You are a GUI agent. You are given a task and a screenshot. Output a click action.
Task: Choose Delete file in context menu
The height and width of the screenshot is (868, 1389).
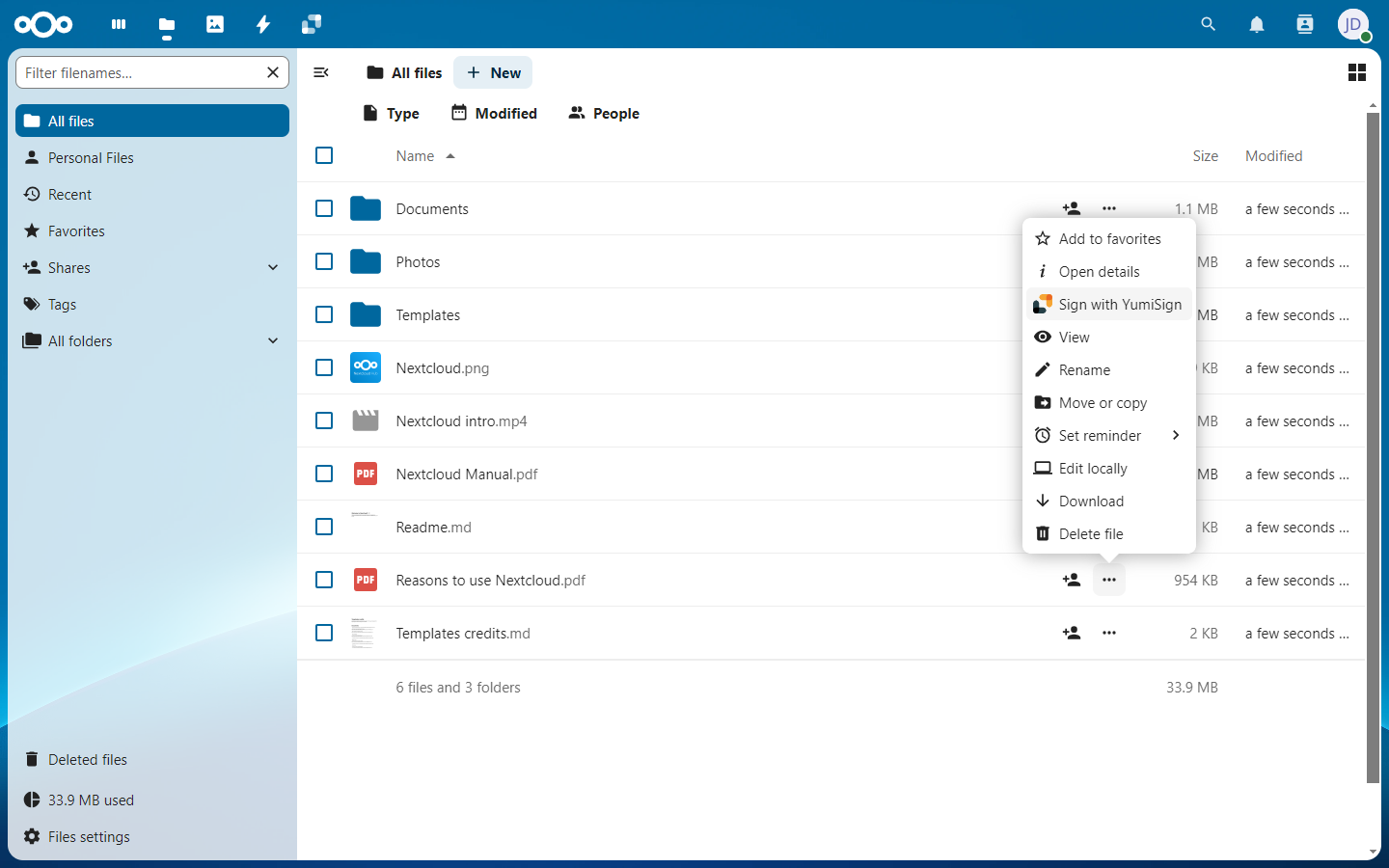pos(1109,533)
